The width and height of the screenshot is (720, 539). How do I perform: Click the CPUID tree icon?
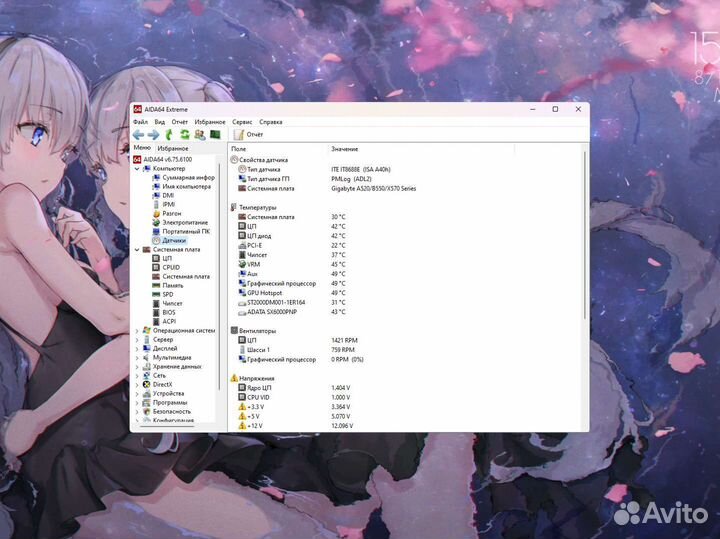[156, 268]
